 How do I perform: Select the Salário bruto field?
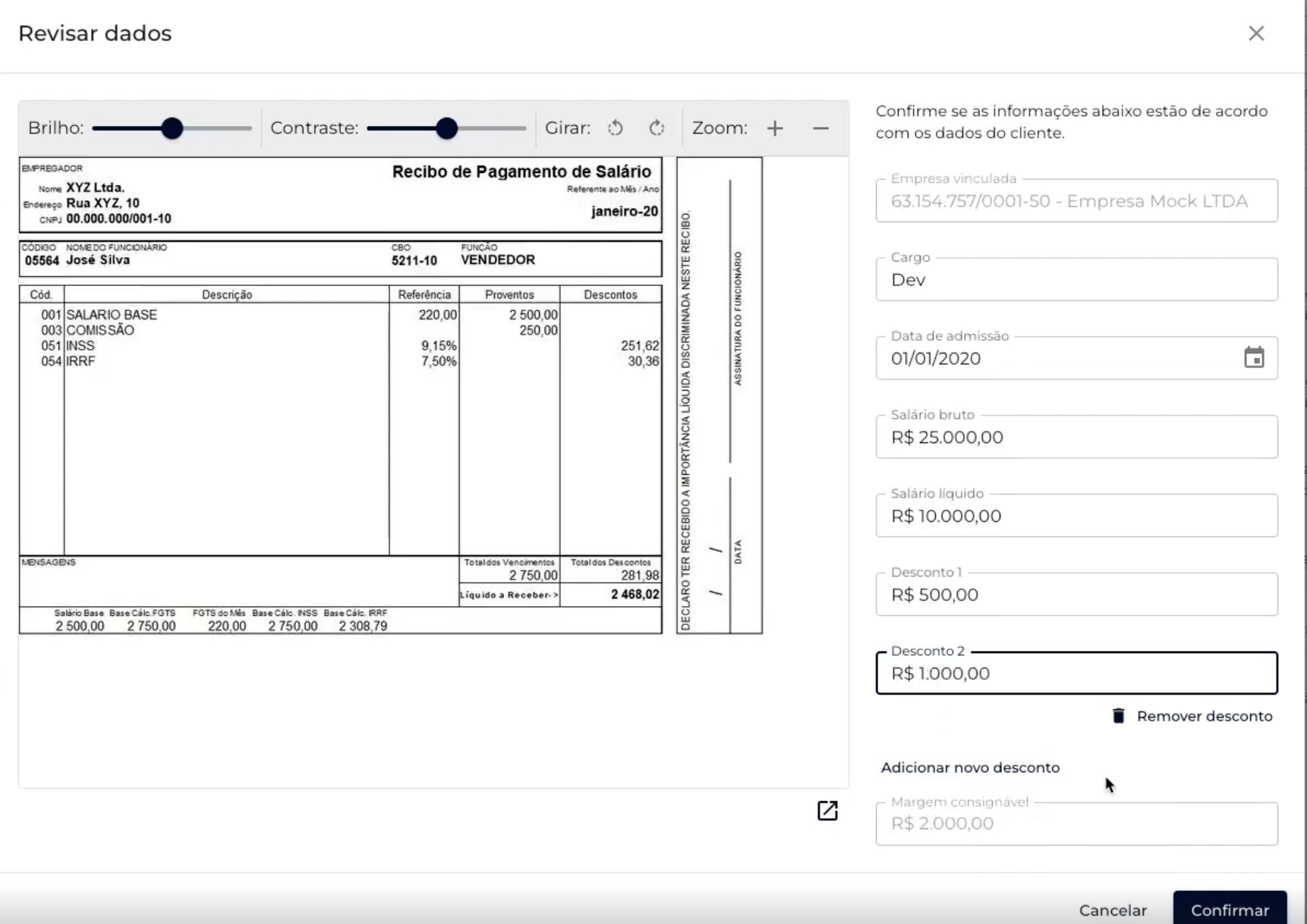tap(1076, 437)
